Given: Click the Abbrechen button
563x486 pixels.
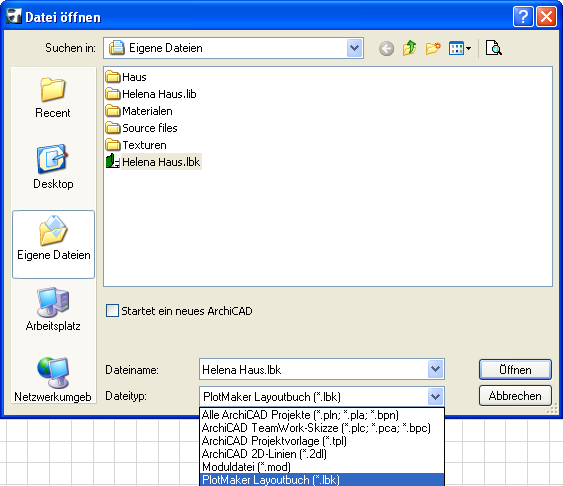Looking at the screenshot, I should tap(515, 396).
